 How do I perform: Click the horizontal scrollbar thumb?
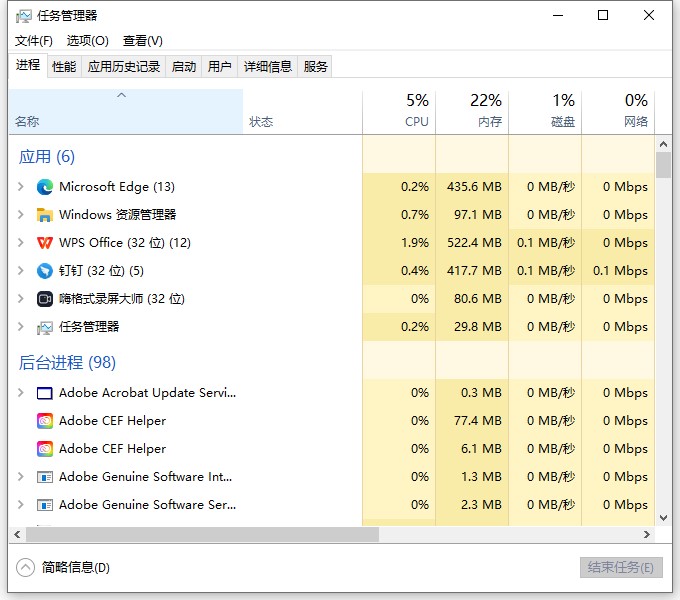pyautogui.click(x=203, y=535)
